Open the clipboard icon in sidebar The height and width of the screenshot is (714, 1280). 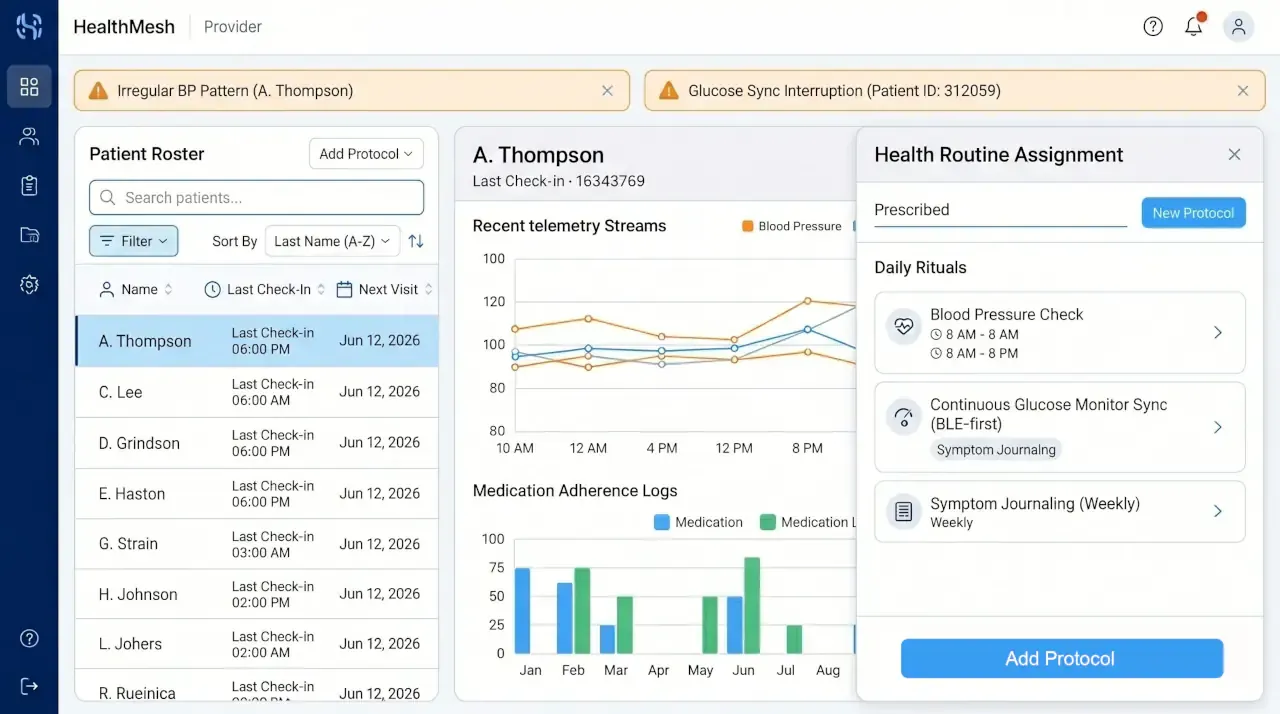click(29, 185)
